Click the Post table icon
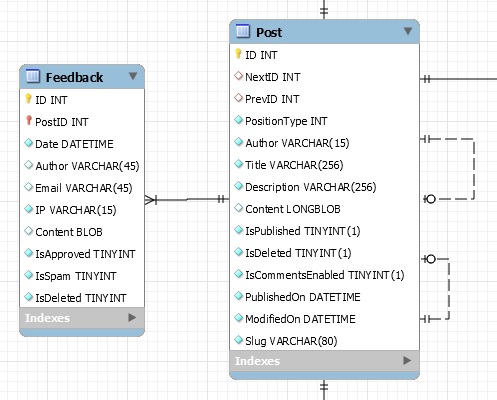The image size is (497, 400). click(243, 31)
